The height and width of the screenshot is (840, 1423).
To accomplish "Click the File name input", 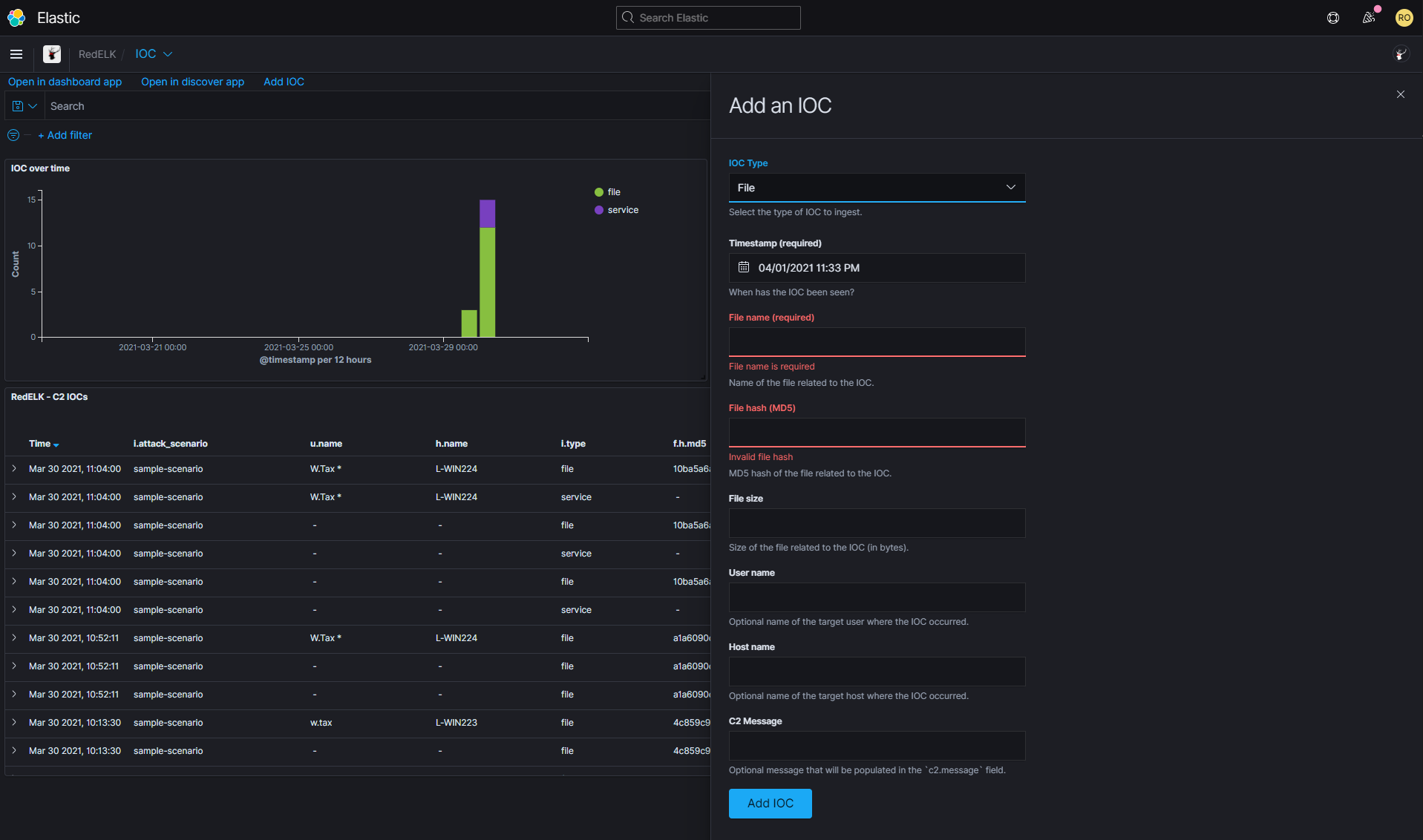I will (x=877, y=342).
